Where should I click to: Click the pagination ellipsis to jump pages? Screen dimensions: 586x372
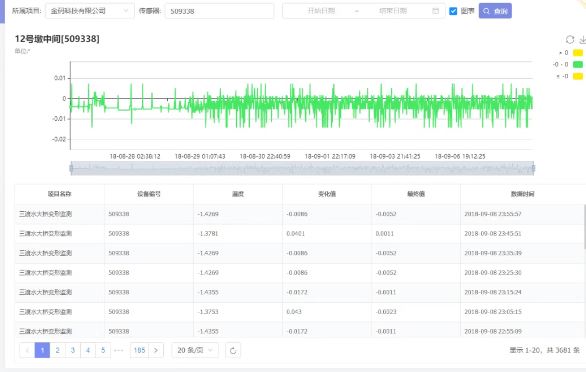click(119, 350)
